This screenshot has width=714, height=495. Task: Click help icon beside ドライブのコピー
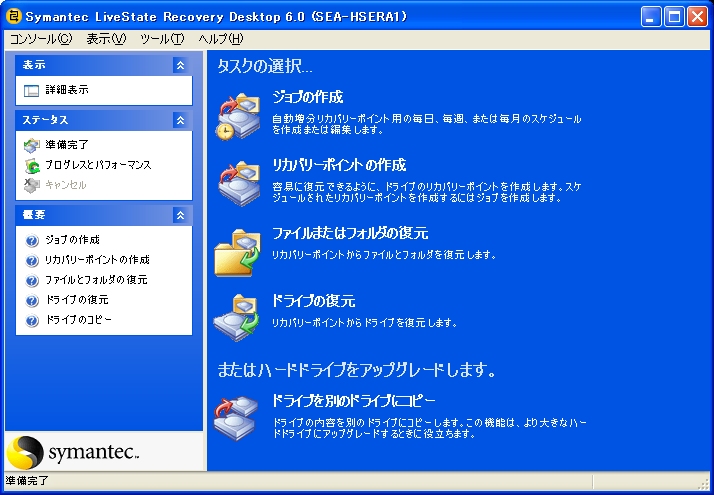(32, 320)
